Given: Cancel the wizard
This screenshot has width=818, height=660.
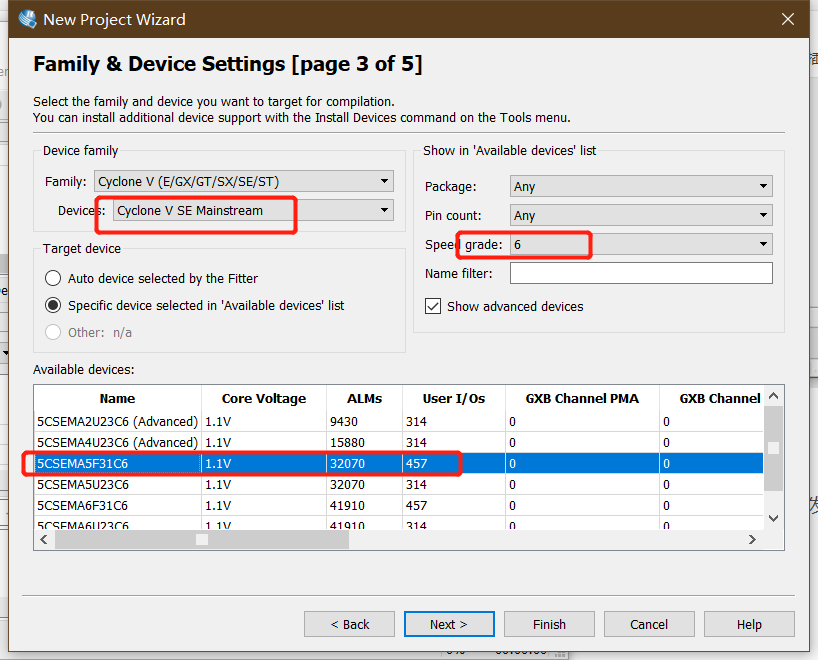Looking at the screenshot, I should point(649,624).
